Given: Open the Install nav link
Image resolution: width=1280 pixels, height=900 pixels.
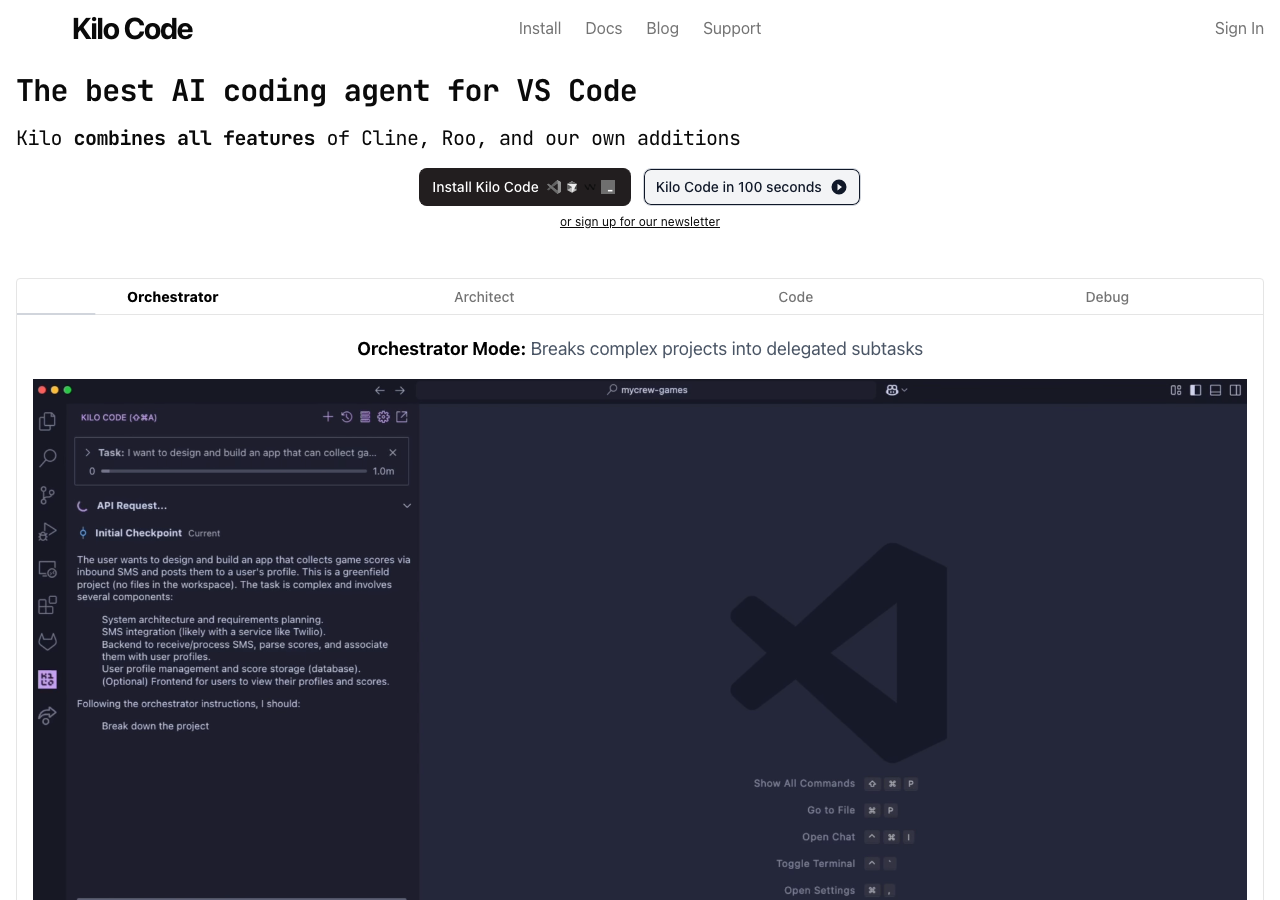Looking at the screenshot, I should pos(540,28).
